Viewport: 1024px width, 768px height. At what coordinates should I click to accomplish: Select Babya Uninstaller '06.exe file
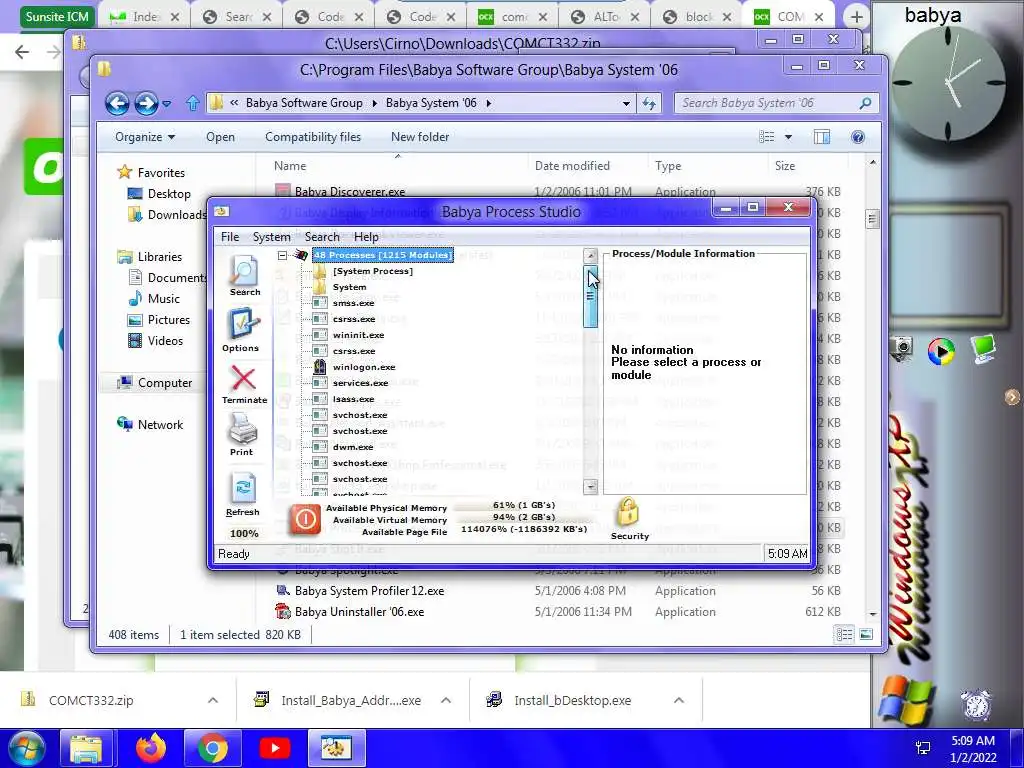click(x=359, y=612)
